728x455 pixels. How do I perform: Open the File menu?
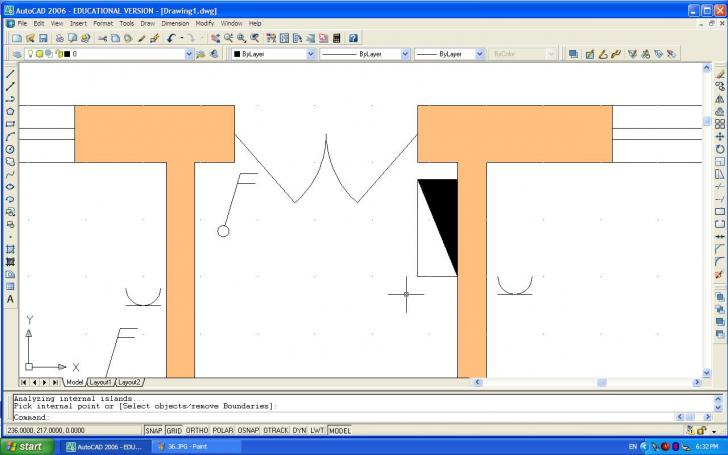click(22, 23)
